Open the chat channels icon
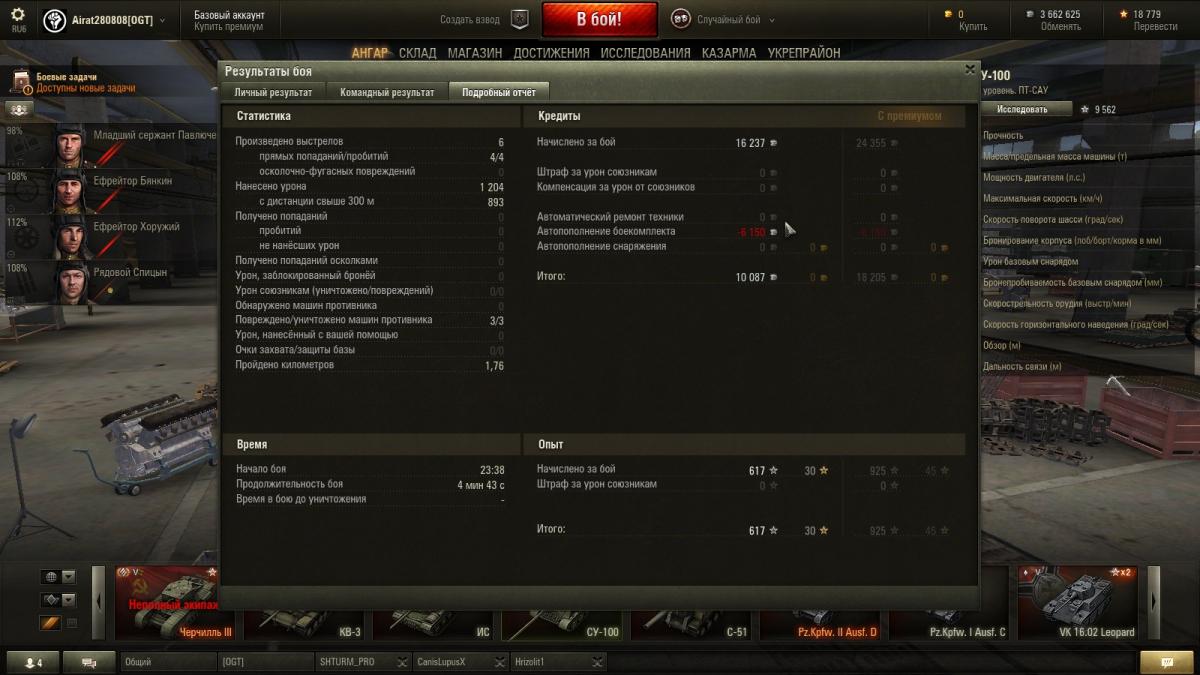The height and width of the screenshot is (675, 1200). 89,662
